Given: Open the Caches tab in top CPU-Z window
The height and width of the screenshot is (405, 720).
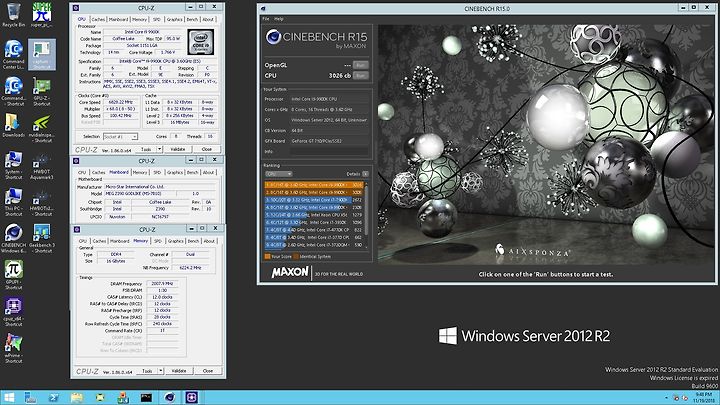Looking at the screenshot, I should click(x=98, y=19).
